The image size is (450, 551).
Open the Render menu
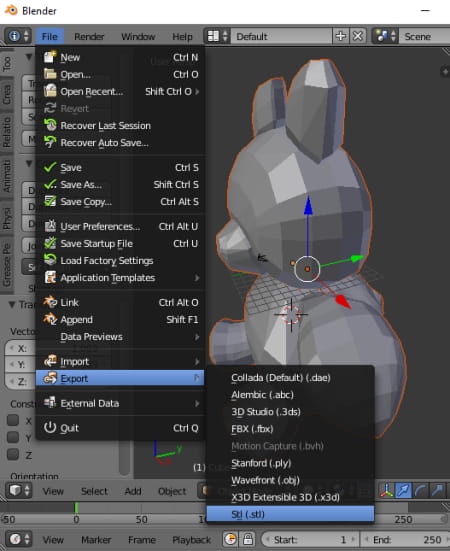coord(89,36)
